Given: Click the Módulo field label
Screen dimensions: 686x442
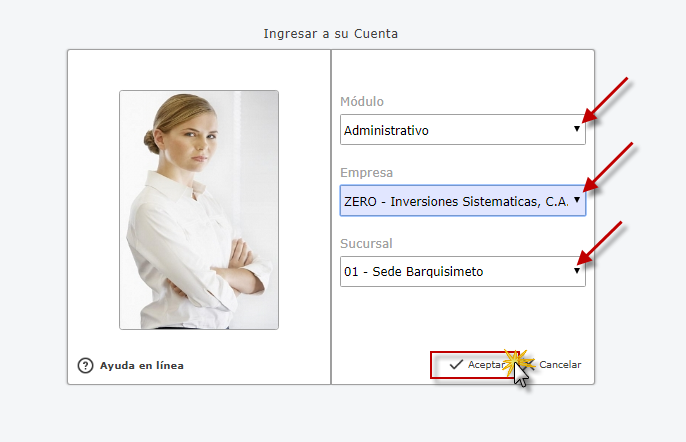Looking at the screenshot, I should (x=362, y=102).
